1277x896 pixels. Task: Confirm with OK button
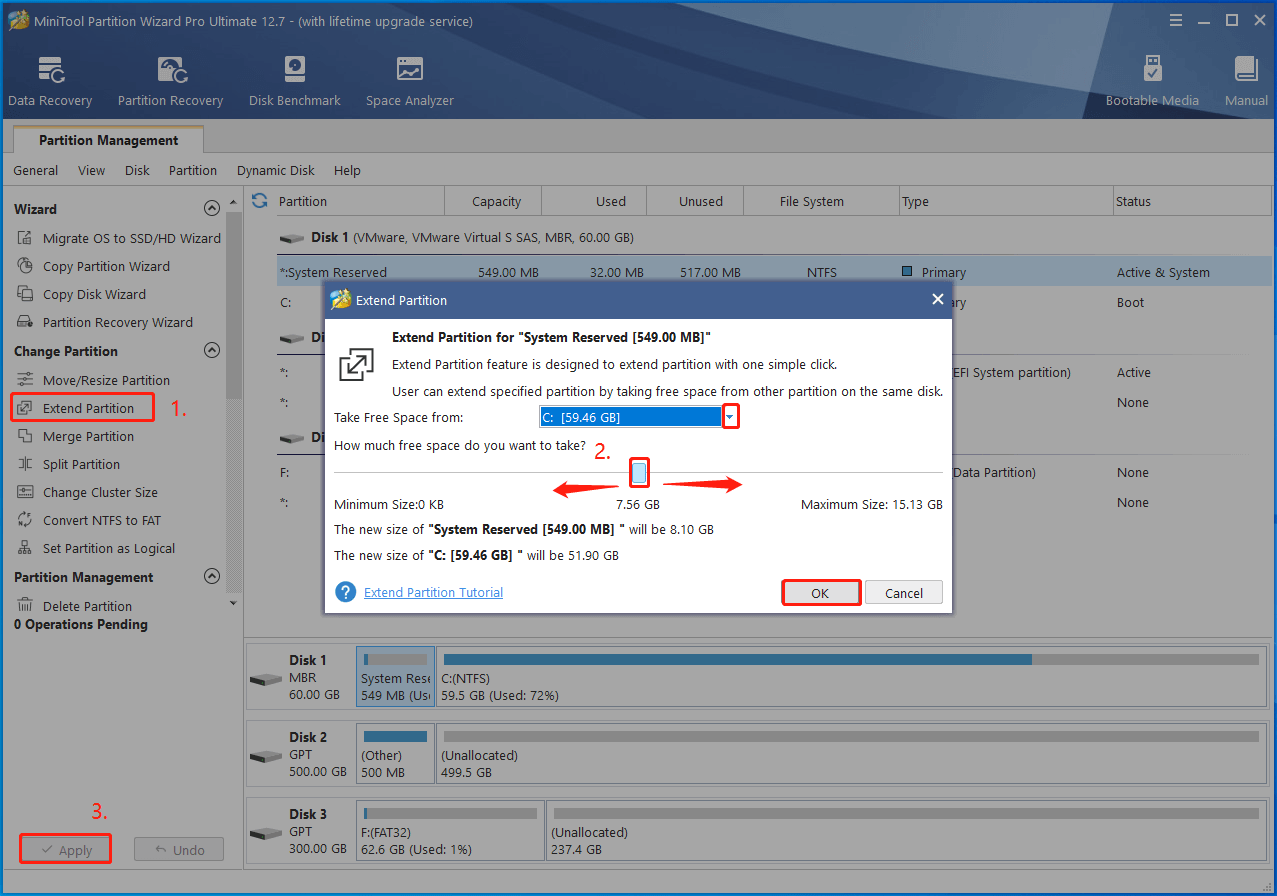[820, 593]
